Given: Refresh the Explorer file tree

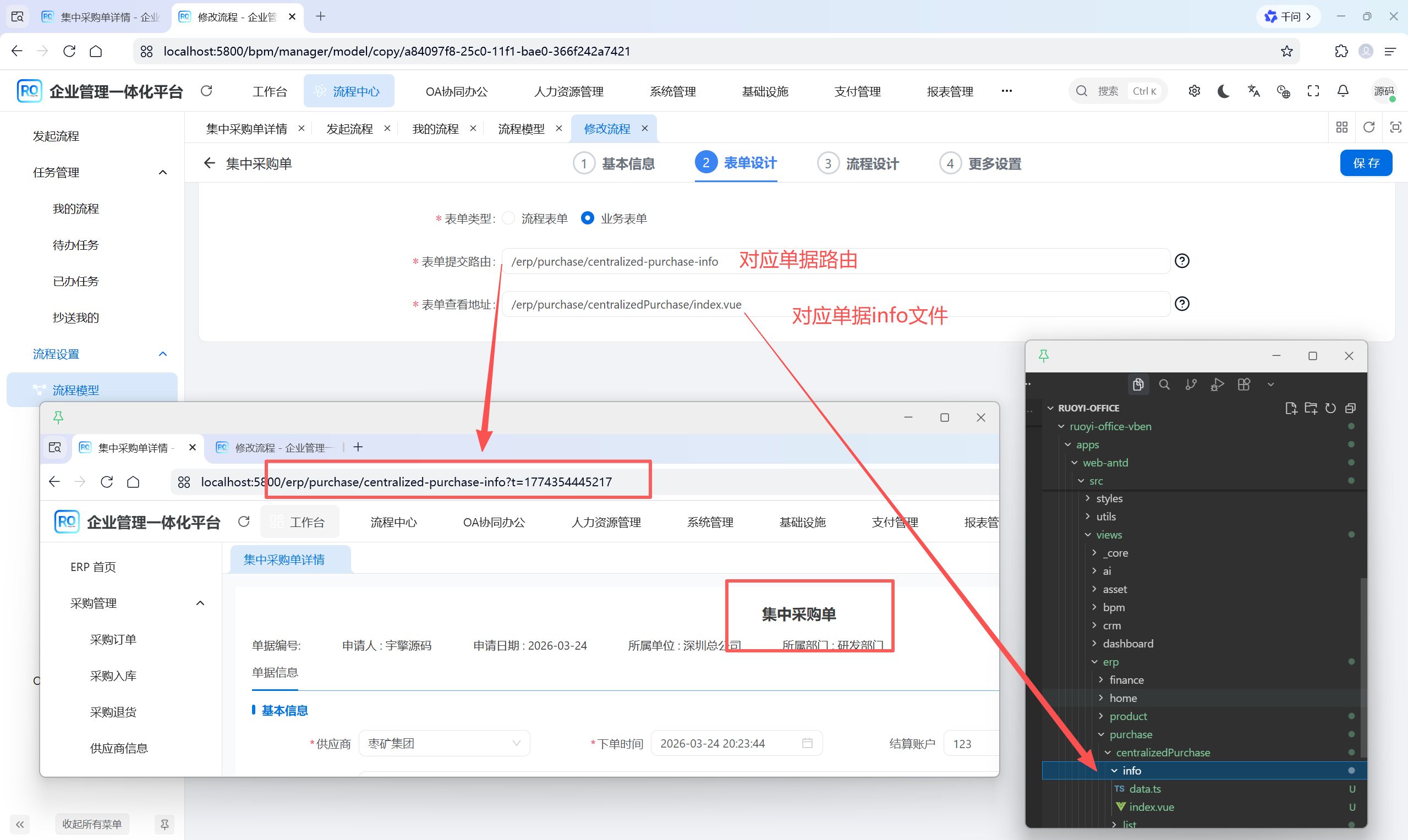Looking at the screenshot, I should (1330, 408).
